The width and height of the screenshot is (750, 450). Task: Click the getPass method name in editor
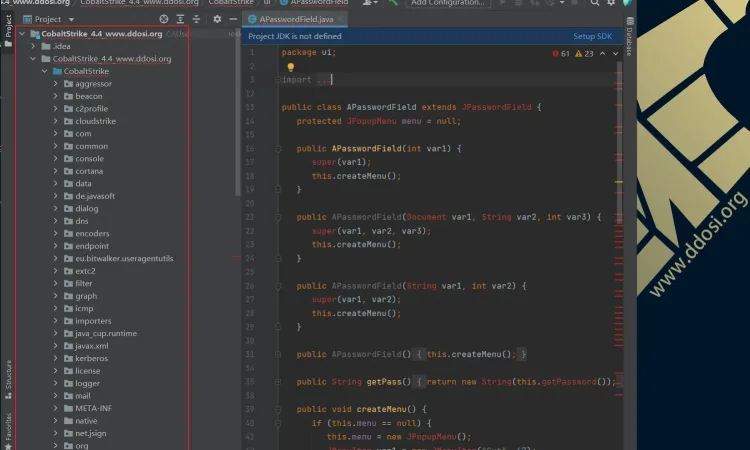(384, 382)
